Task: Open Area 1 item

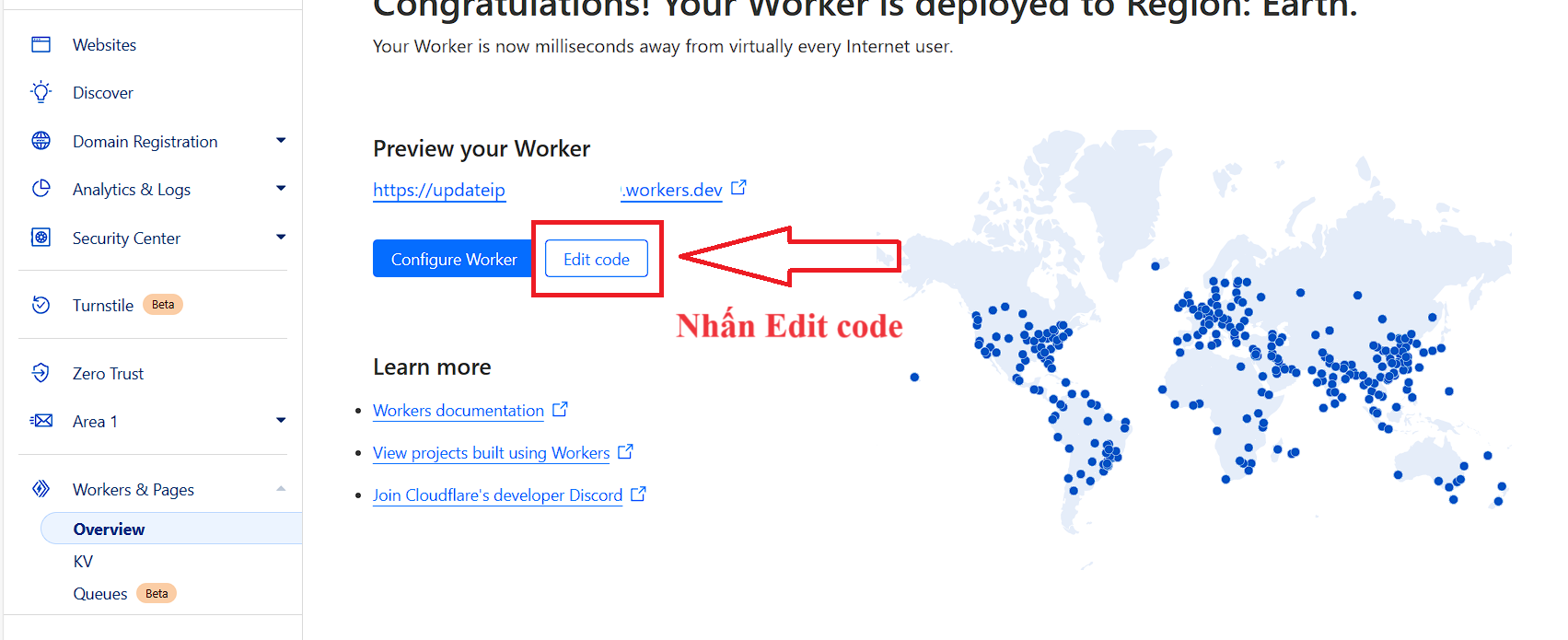Action: coord(95,422)
